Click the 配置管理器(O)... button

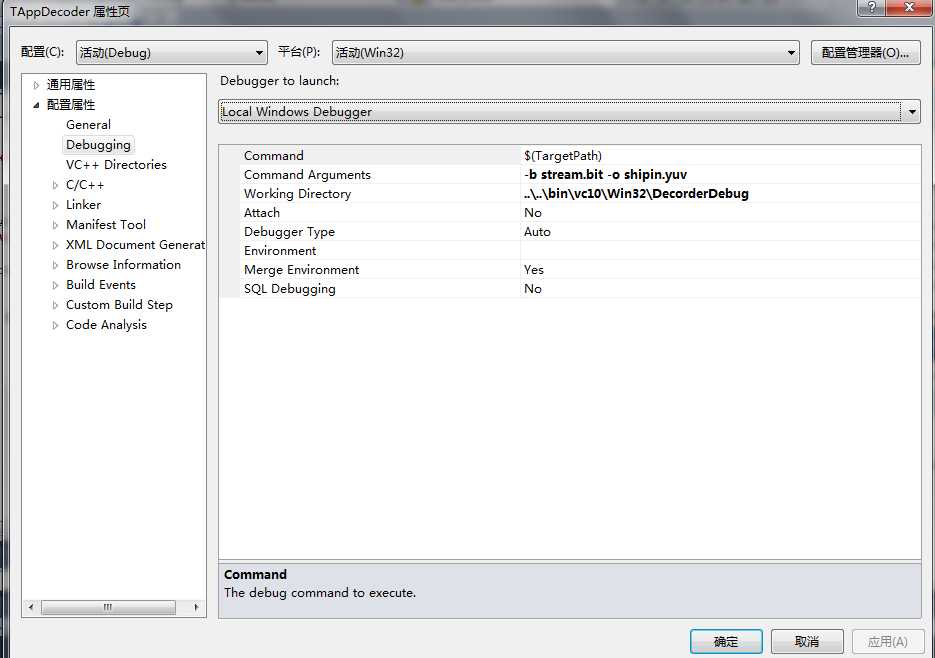tap(865, 52)
